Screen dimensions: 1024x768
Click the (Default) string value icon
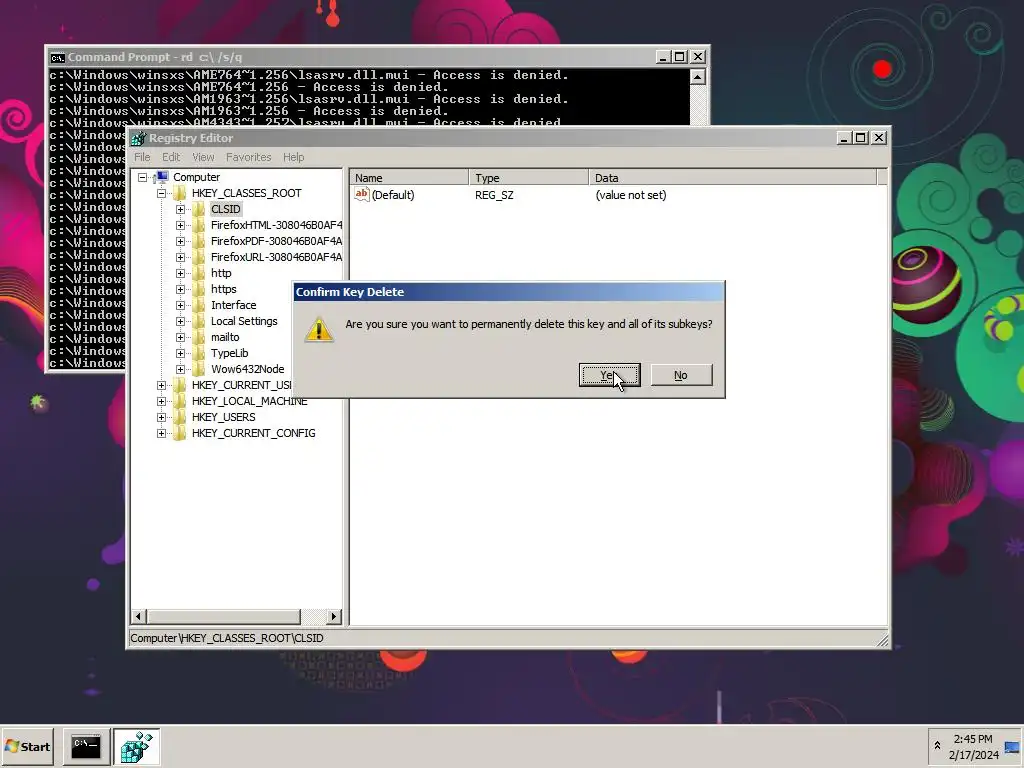362,195
